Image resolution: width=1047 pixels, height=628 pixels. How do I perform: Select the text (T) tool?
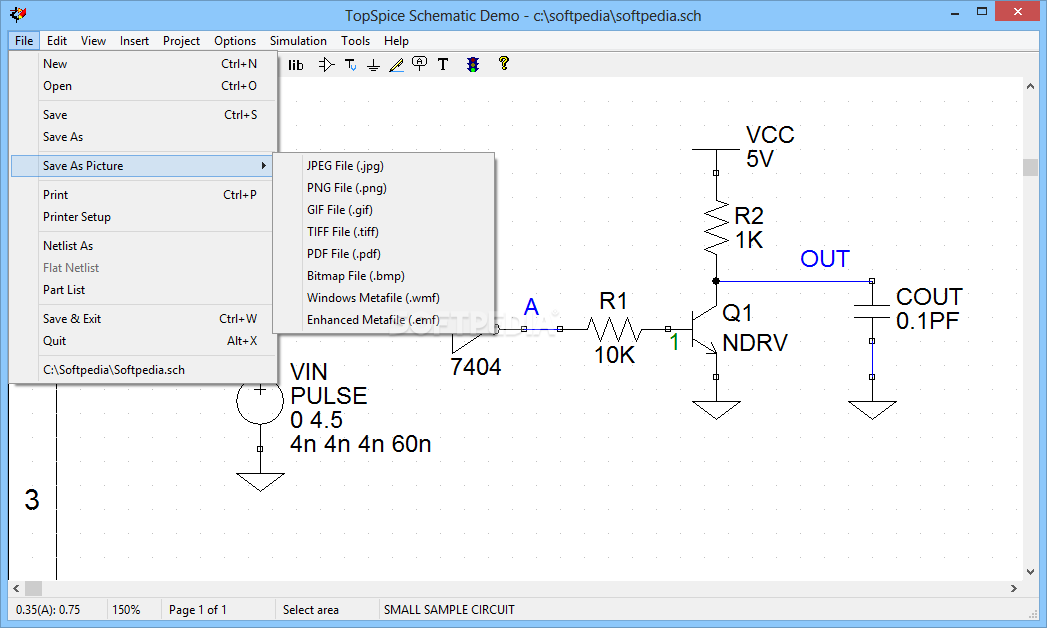coord(443,64)
